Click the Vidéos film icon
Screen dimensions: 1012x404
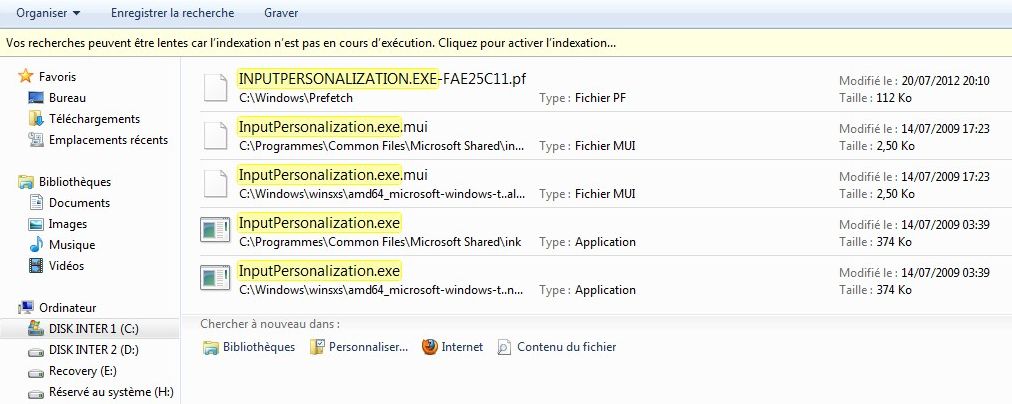coord(36,265)
